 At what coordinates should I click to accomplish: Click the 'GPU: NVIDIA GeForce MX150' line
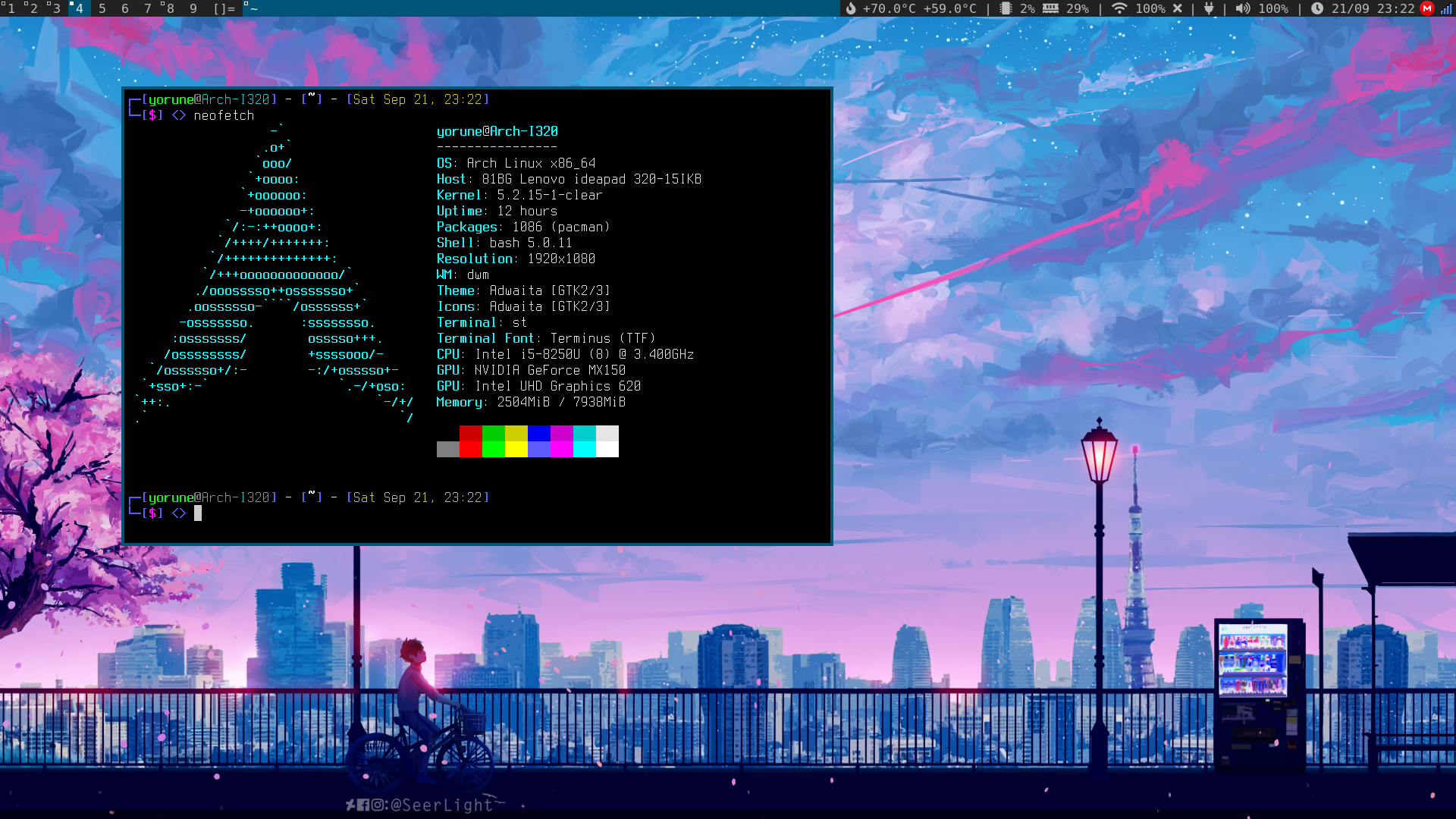click(531, 370)
